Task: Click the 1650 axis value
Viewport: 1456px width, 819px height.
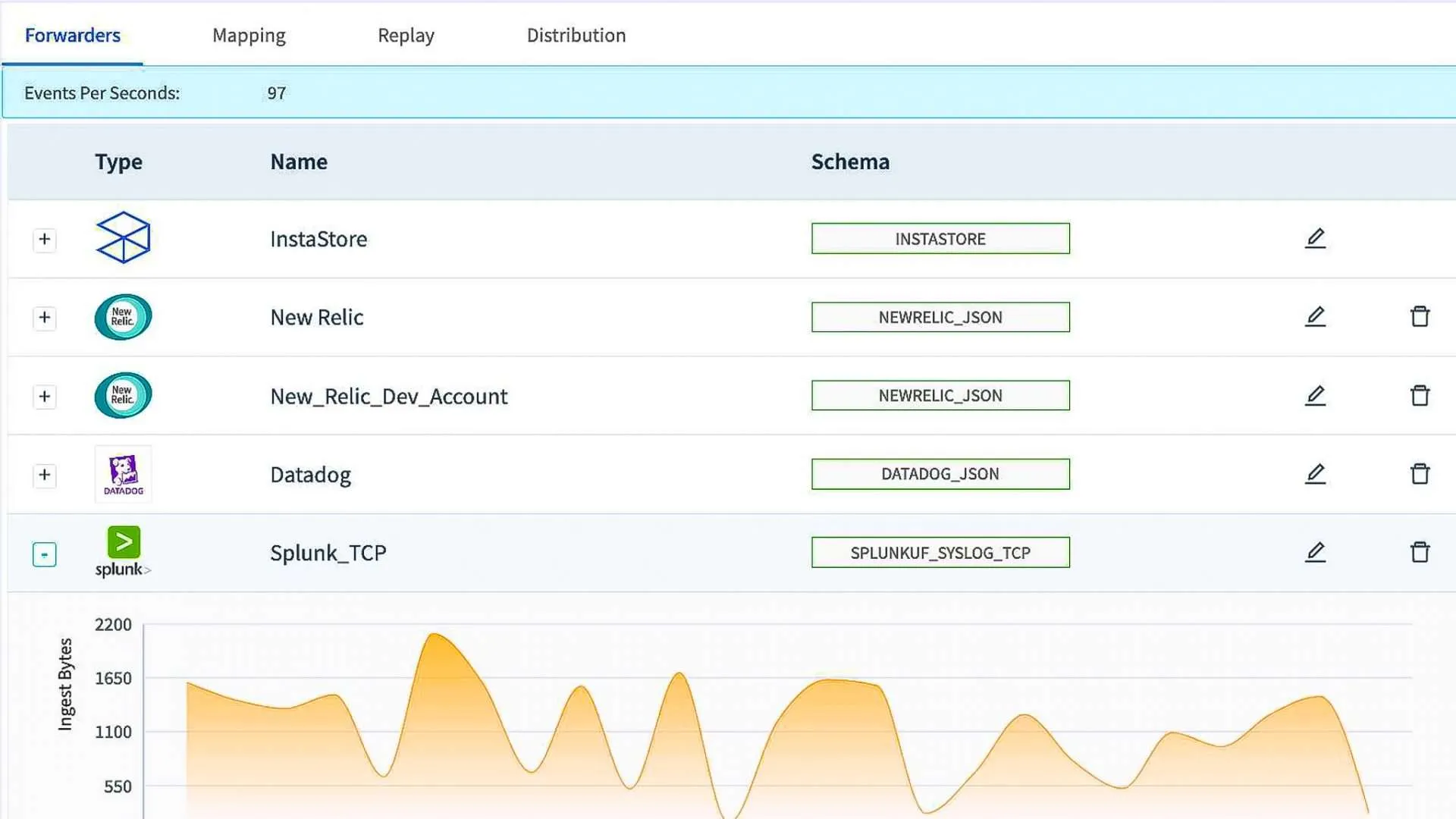Action: click(x=113, y=679)
